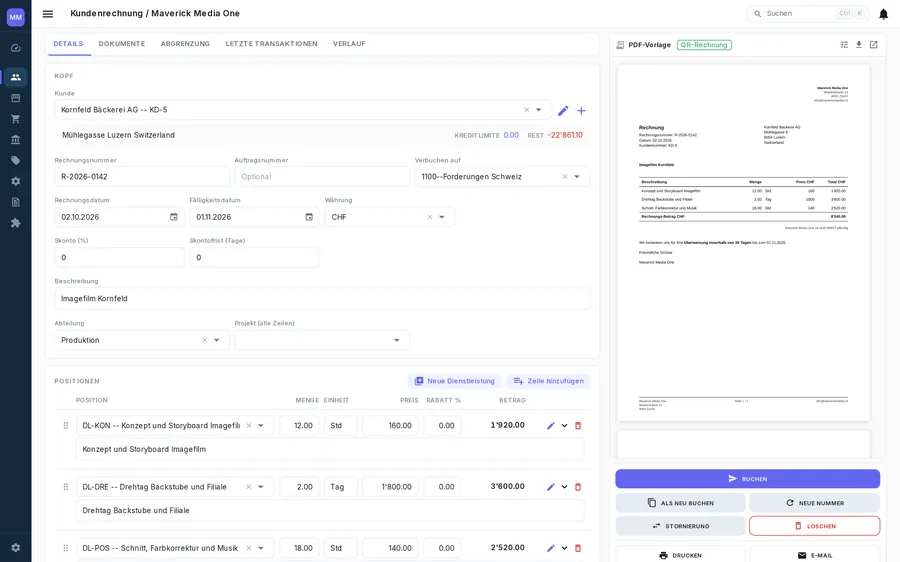Open the storefront sidebar icon
This screenshot has width=900, height=562.
pos(15,98)
